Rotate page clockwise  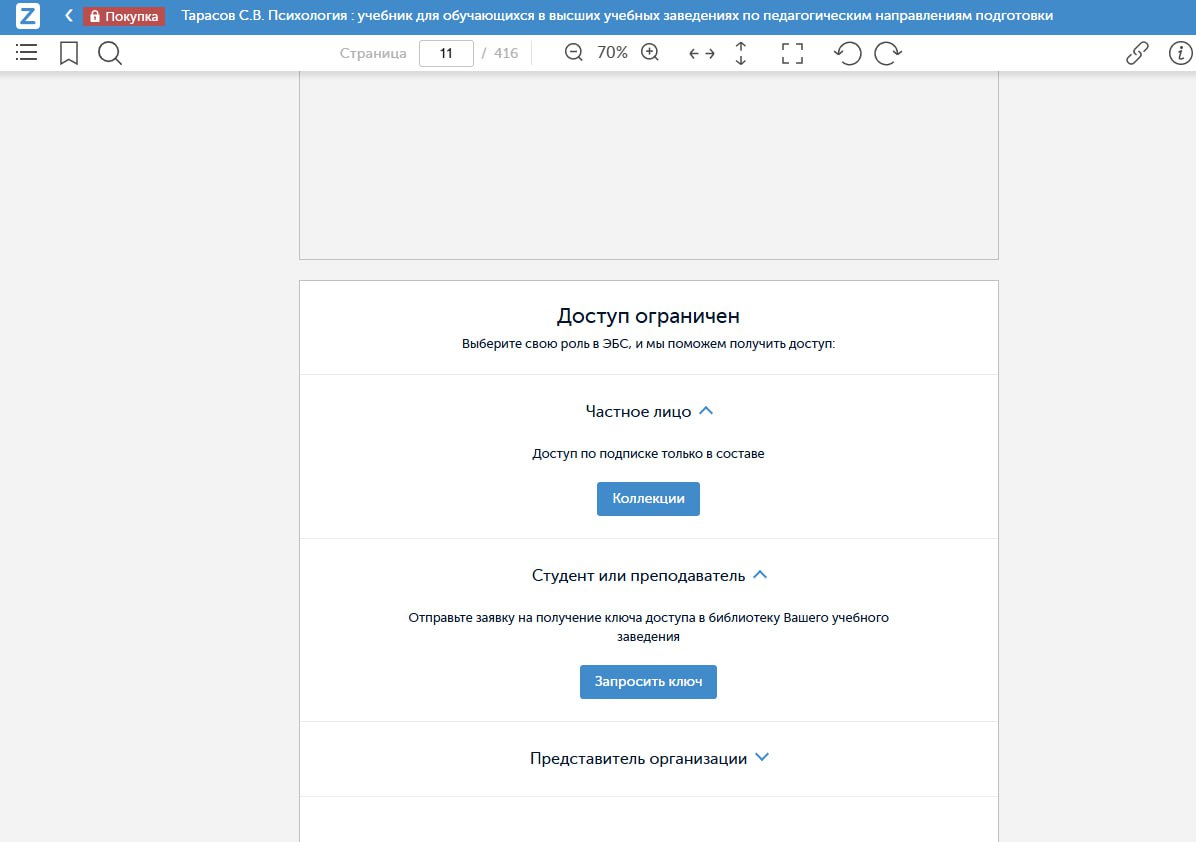pyautogui.click(x=888, y=54)
